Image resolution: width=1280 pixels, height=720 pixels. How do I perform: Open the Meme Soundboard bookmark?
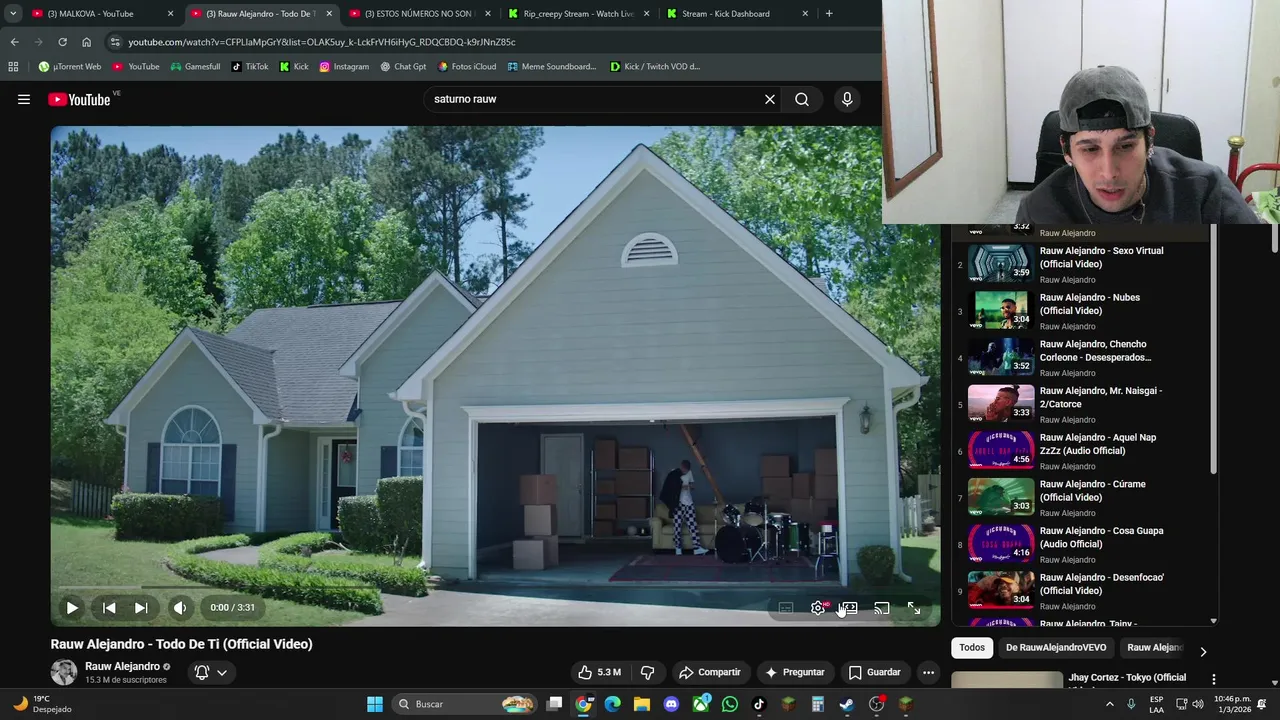pyautogui.click(x=552, y=67)
